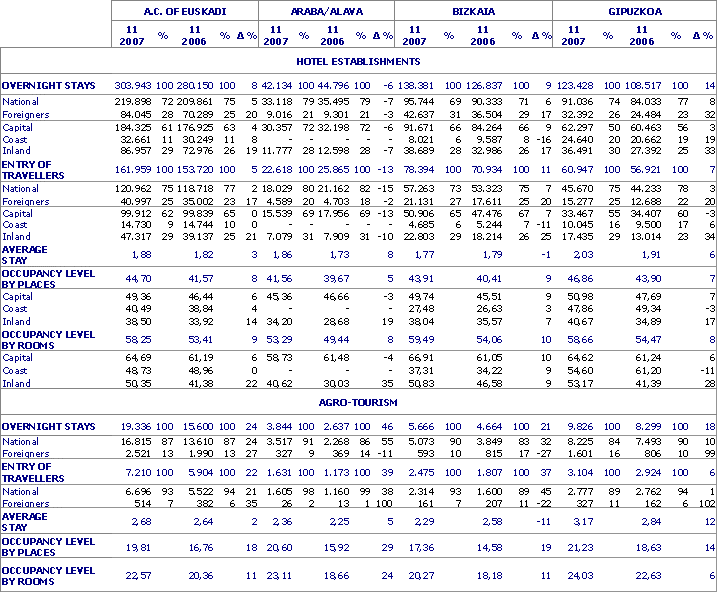Select the GIPUZKOA column header
Screen dimensions: 719x594
click(635, 11)
